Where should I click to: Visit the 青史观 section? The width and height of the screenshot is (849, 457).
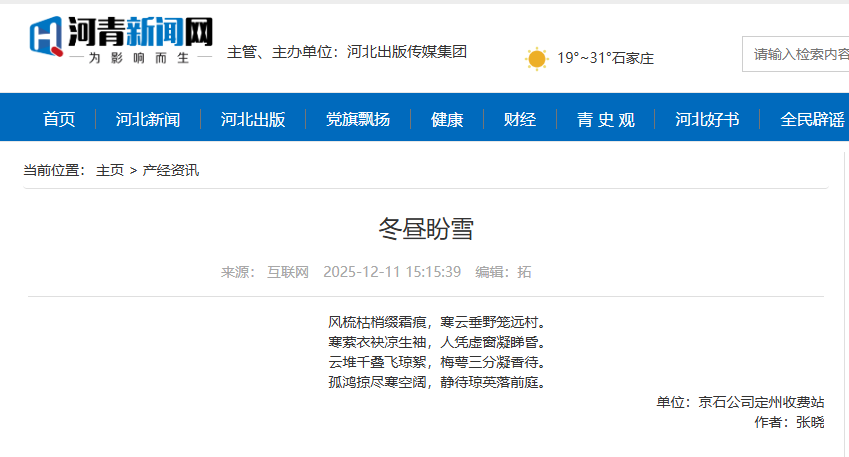[606, 120]
